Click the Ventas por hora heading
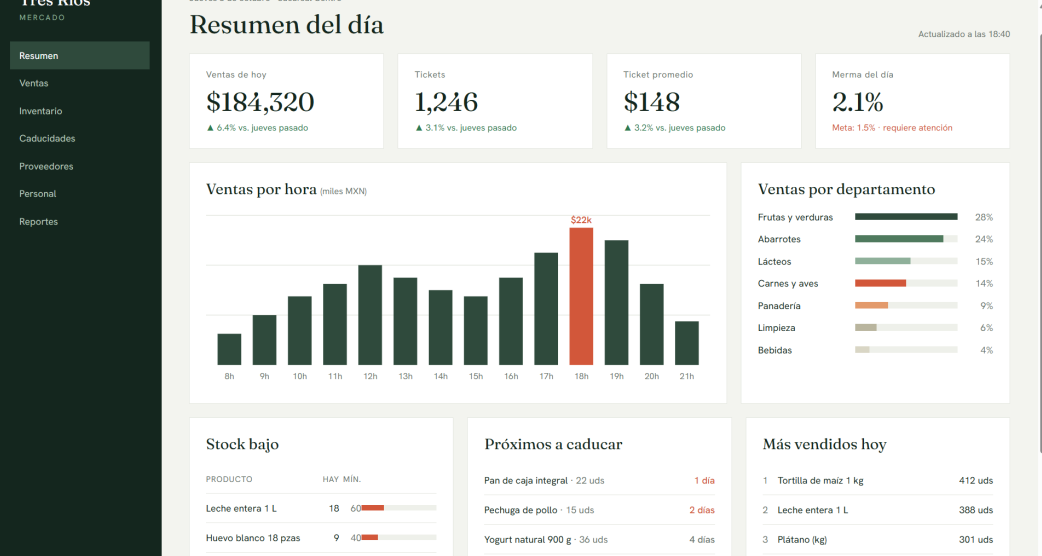 click(x=261, y=189)
